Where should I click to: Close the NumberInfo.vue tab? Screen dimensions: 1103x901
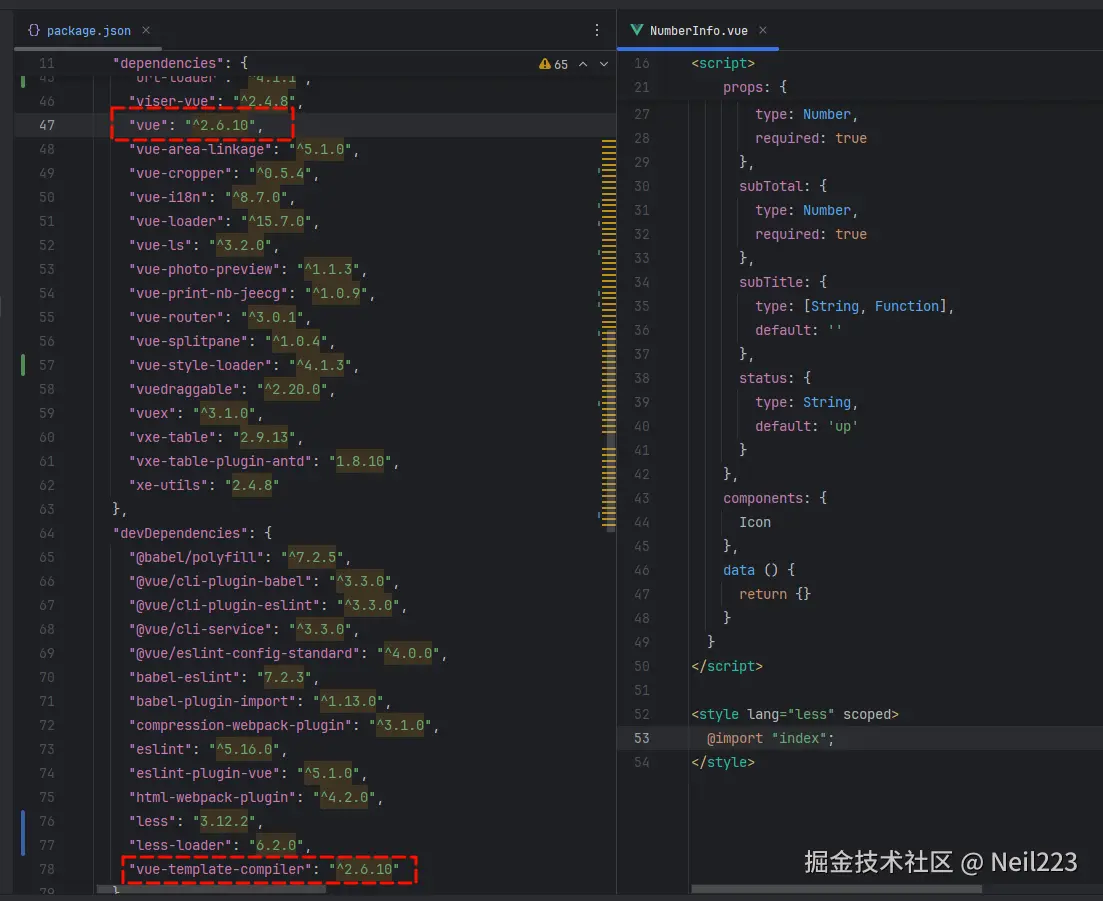[763, 30]
